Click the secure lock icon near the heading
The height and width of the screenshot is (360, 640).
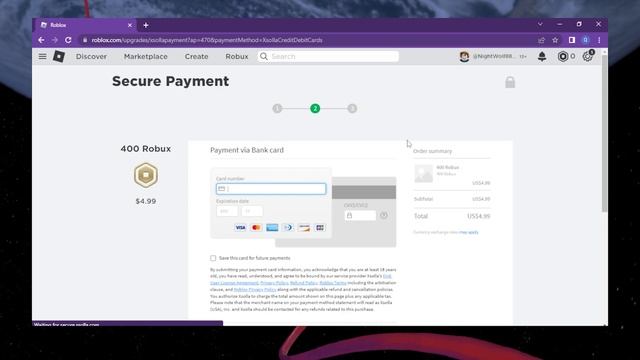510,82
